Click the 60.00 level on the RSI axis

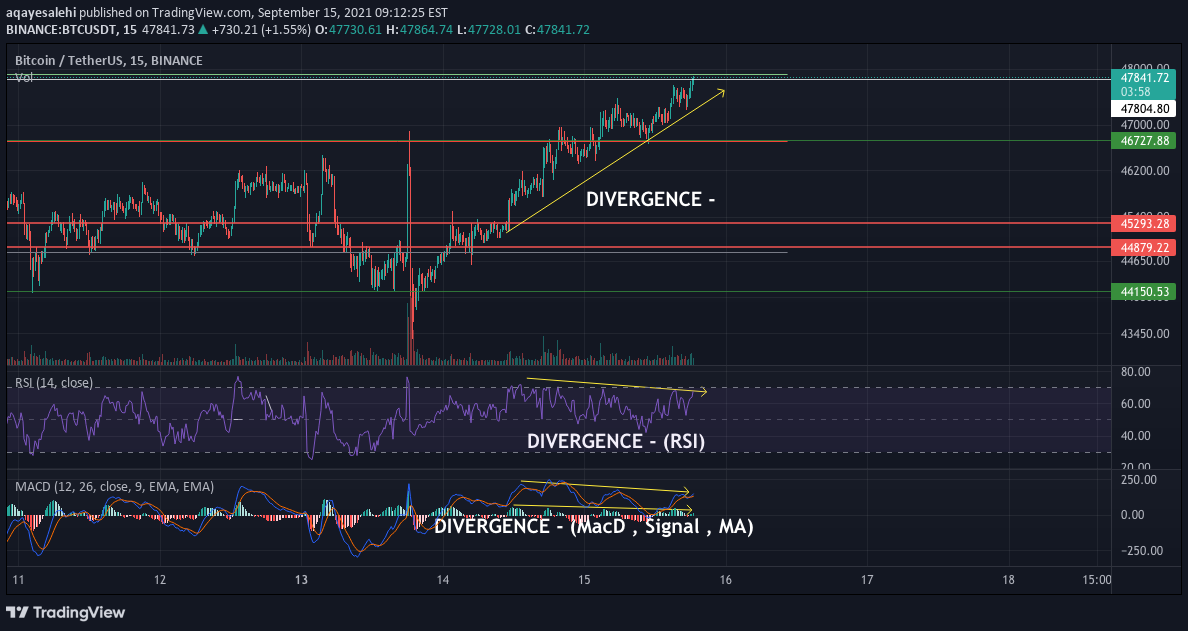(1136, 404)
